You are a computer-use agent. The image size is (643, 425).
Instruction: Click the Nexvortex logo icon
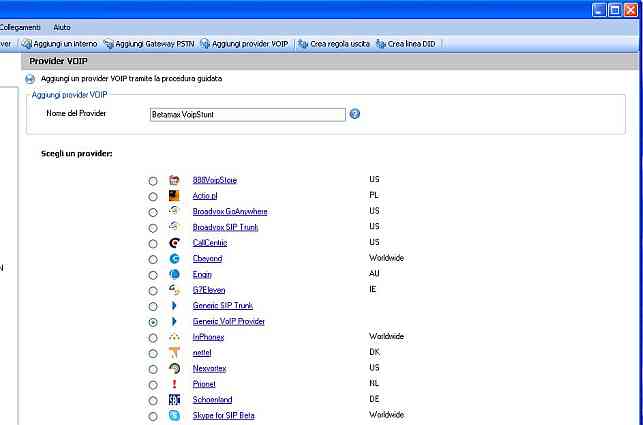(174, 368)
